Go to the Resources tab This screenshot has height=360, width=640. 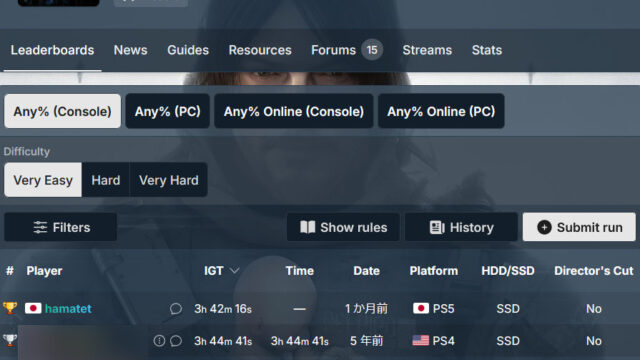(260, 50)
